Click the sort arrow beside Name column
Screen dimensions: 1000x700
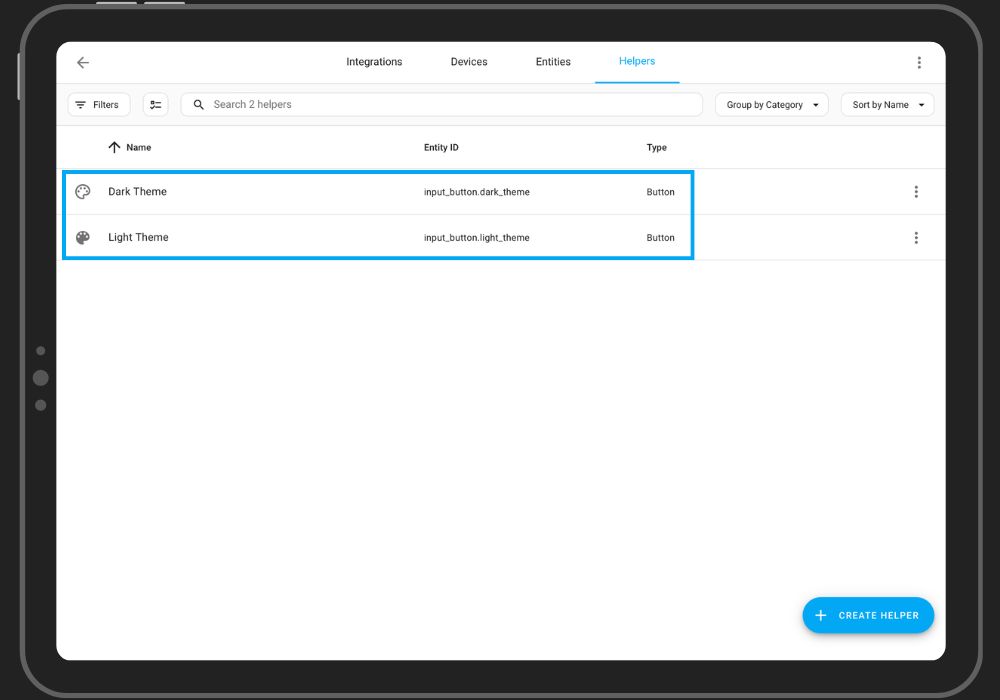coord(114,148)
